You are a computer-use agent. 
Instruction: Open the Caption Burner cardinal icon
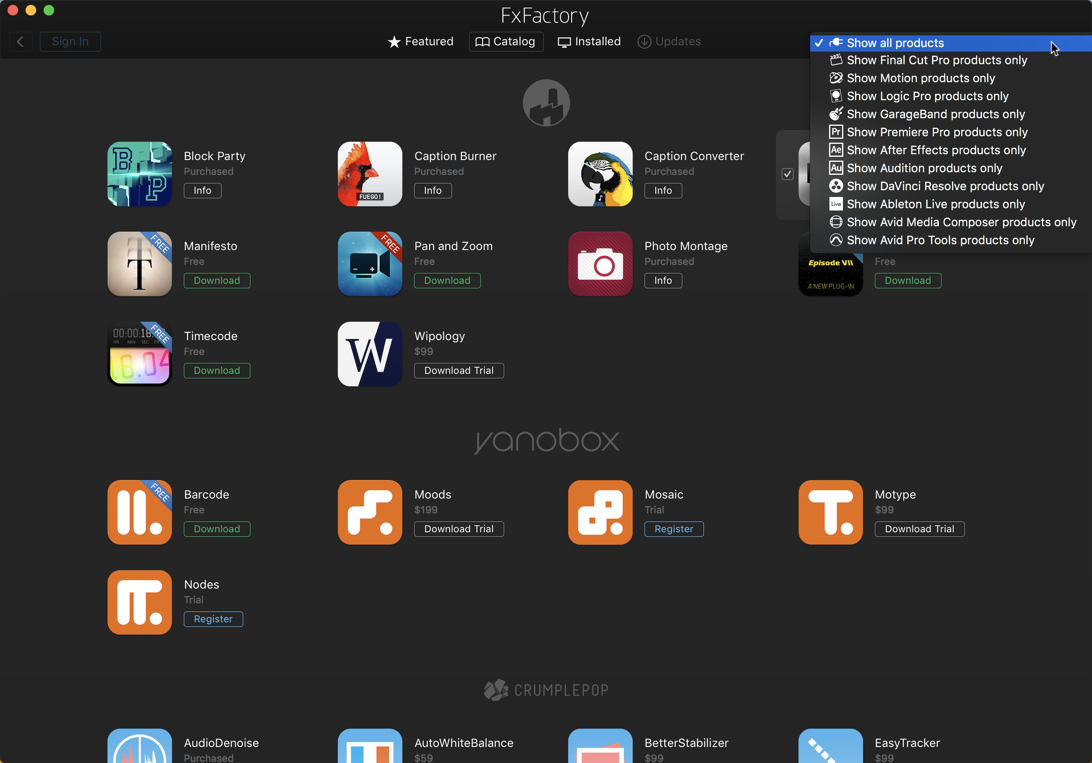pyautogui.click(x=370, y=174)
